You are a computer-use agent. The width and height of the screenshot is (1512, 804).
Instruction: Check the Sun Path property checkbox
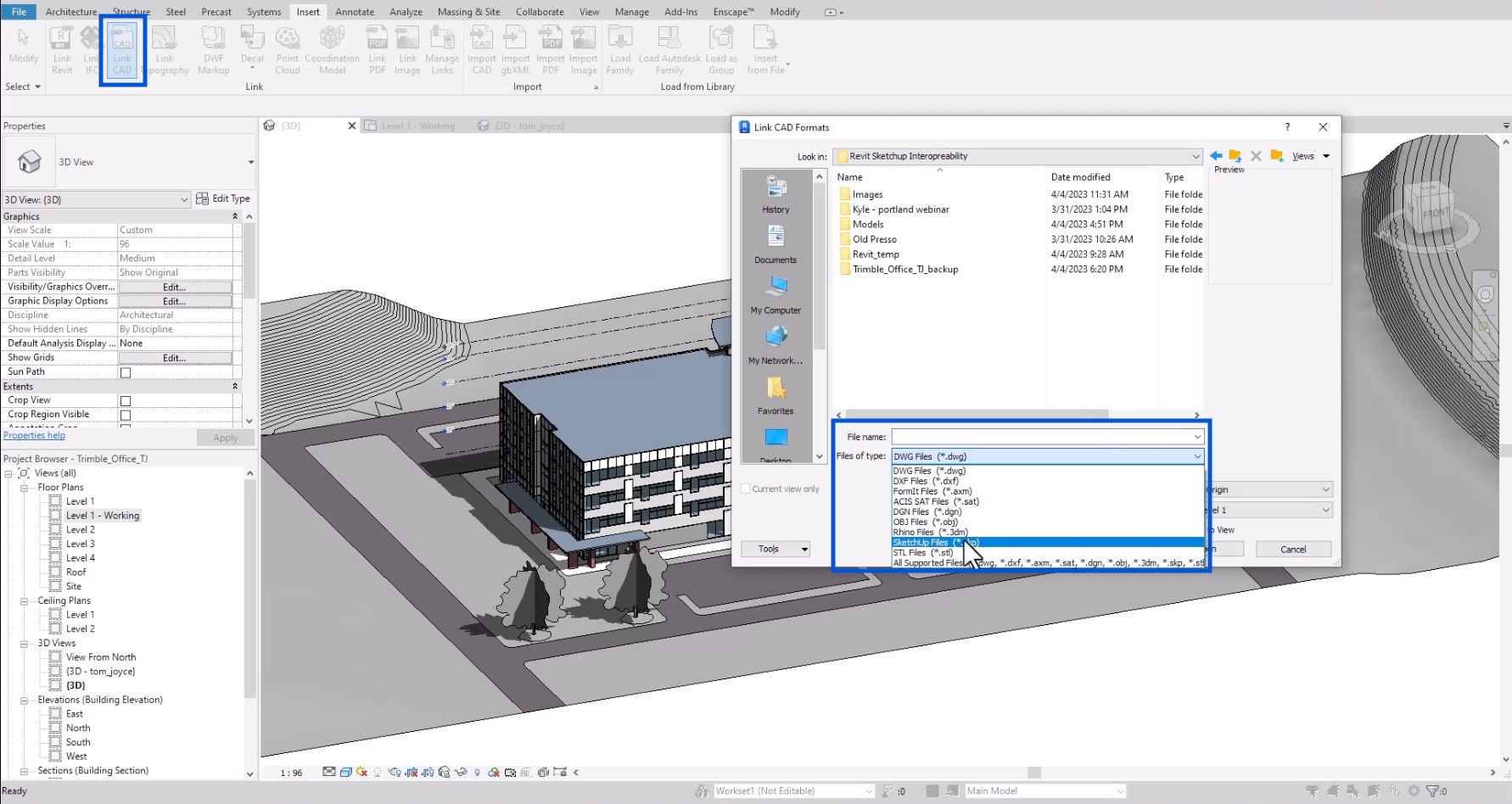tap(125, 371)
